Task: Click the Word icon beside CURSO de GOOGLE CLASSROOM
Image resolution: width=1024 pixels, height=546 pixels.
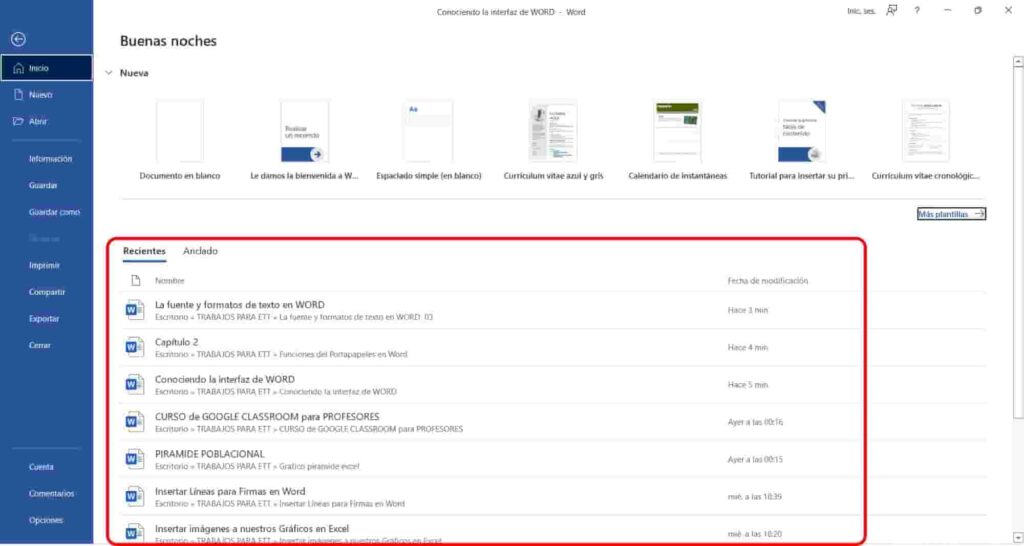Action: click(x=134, y=422)
